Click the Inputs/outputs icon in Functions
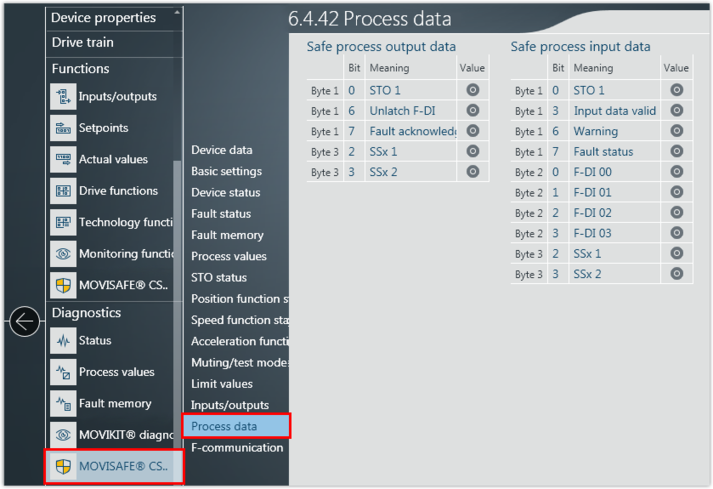This screenshot has height=489, width=713. click(x=63, y=97)
